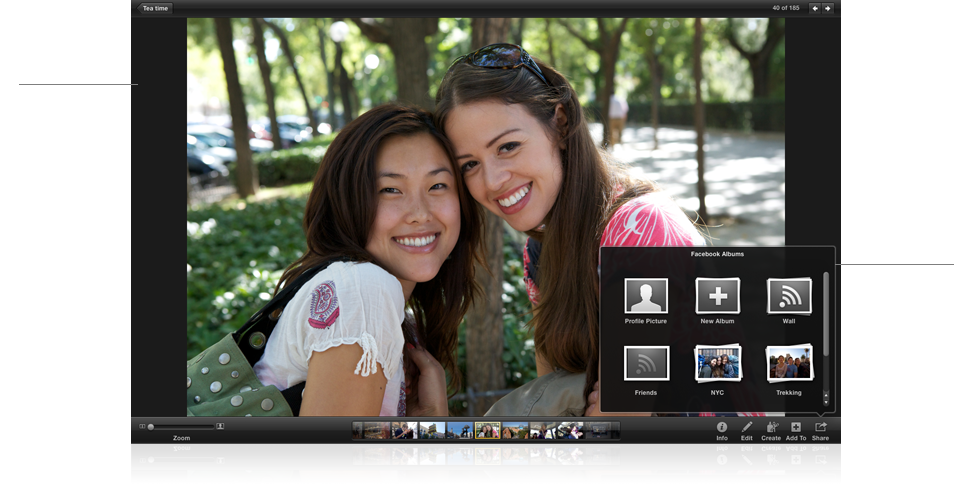Go to the next photo arrow
This screenshot has width=980, height=485.
click(827, 8)
